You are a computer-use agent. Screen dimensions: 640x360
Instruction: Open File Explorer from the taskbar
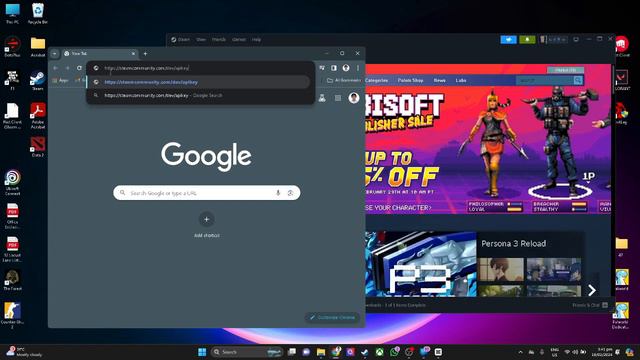point(321,352)
